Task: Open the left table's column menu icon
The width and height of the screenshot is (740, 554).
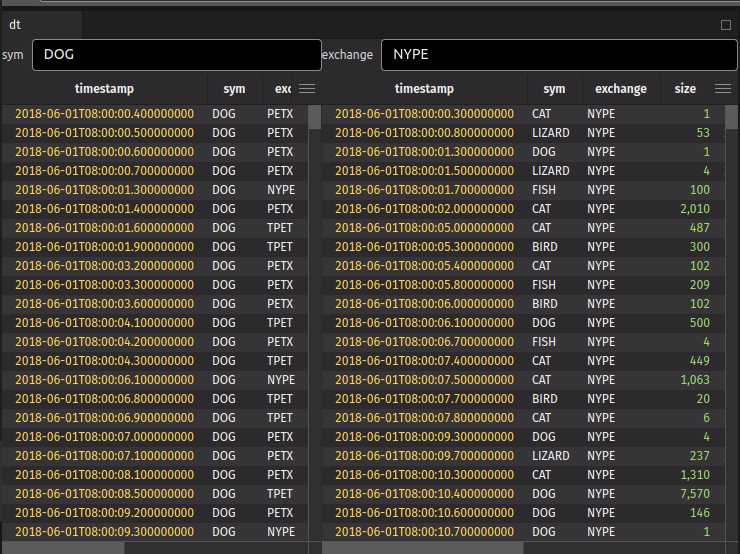Action: pos(307,89)
